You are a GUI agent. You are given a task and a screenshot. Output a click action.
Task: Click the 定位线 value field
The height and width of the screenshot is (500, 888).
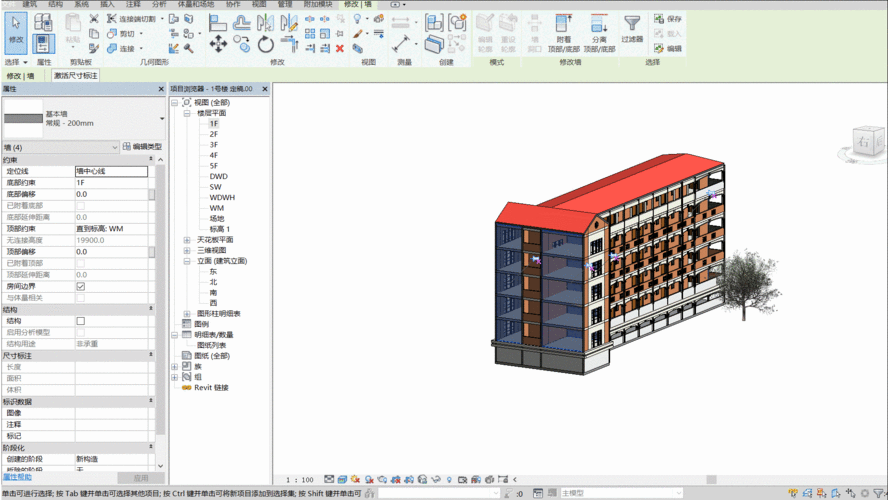(x=111, y=171)
